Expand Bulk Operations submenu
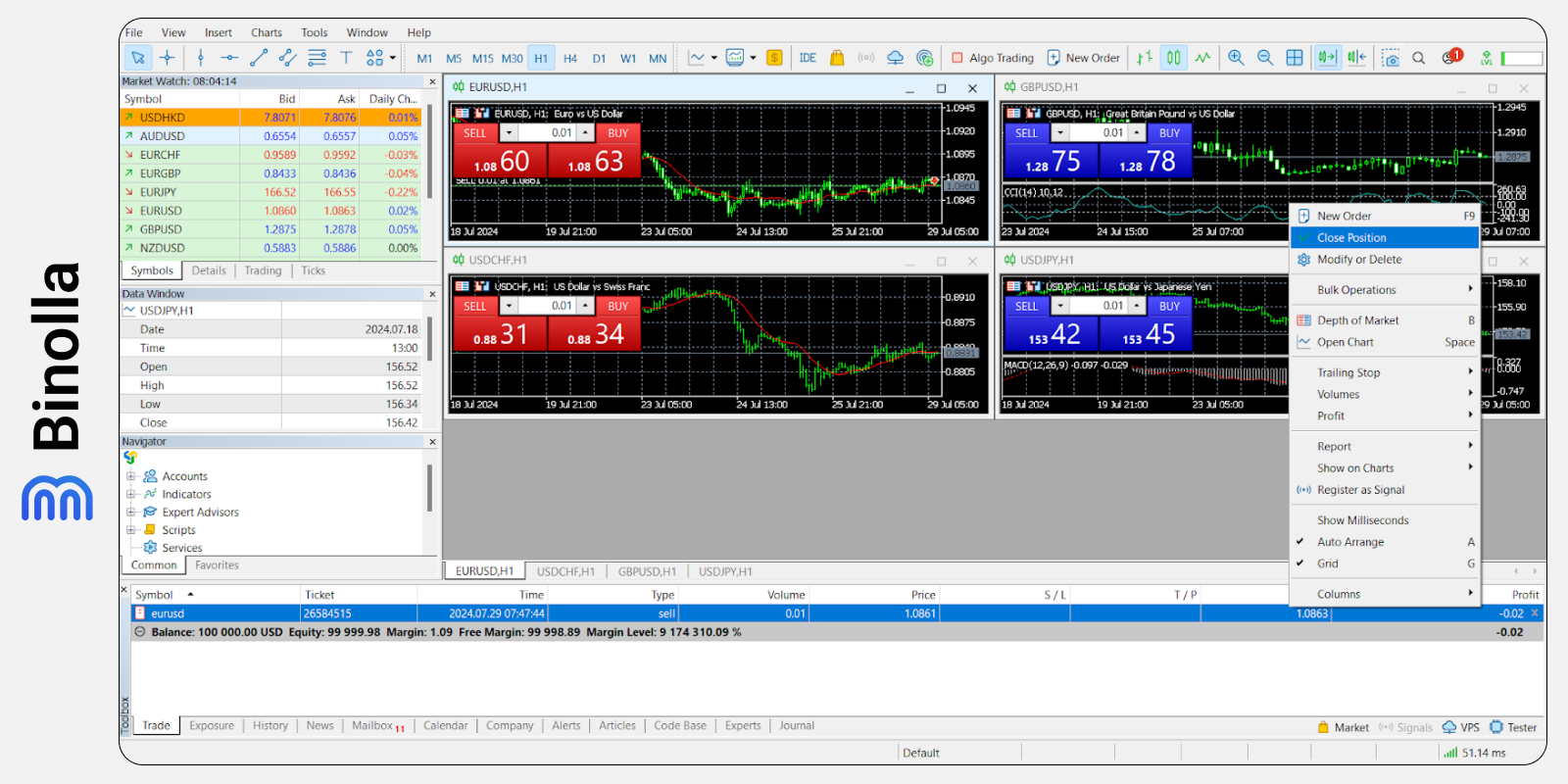 [1384, 290]
